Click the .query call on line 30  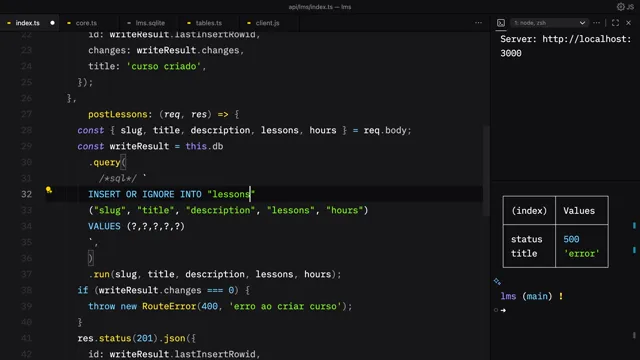click(105, 162)
